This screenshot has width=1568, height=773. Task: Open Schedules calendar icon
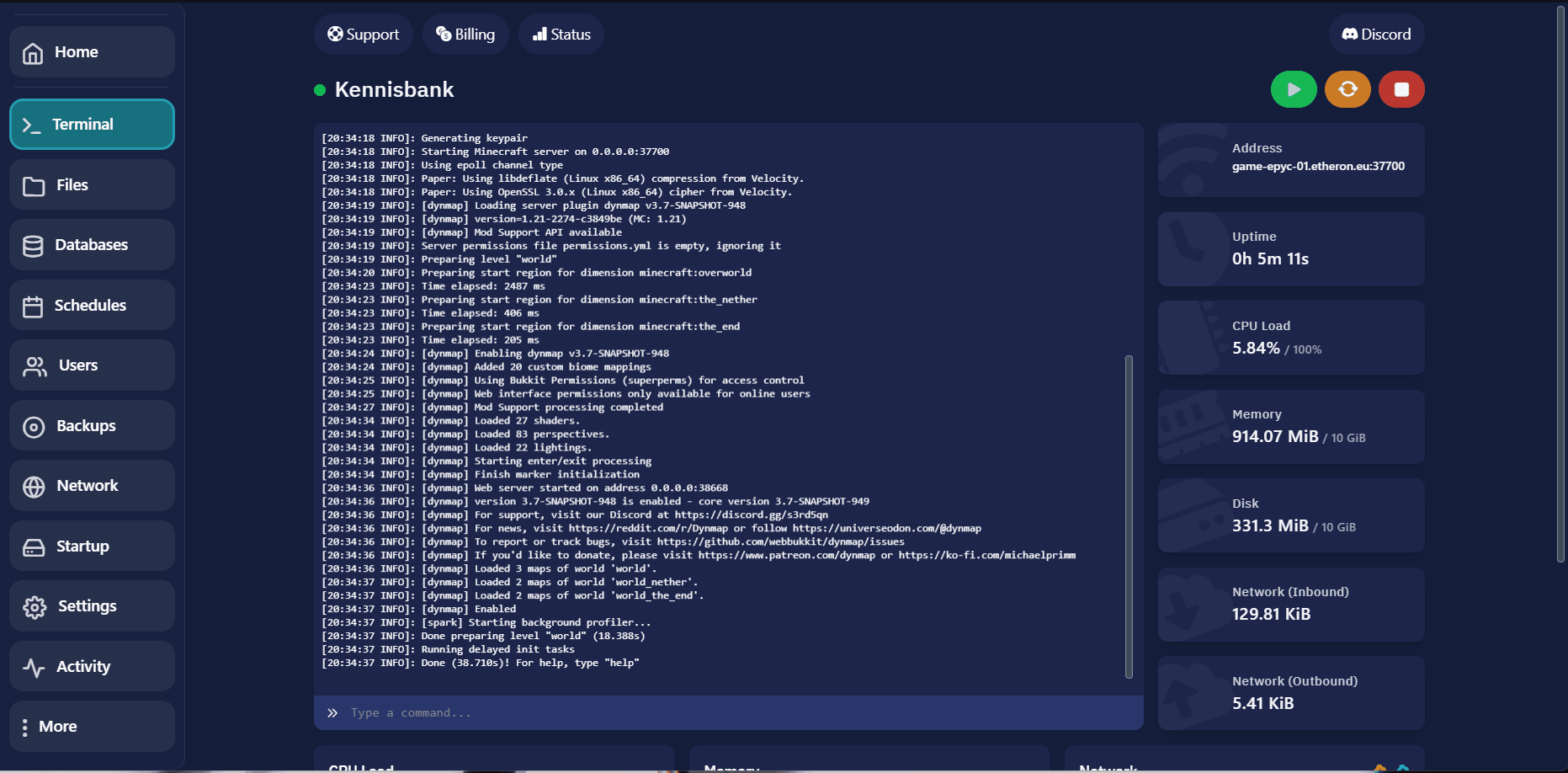tap(34, 307)
